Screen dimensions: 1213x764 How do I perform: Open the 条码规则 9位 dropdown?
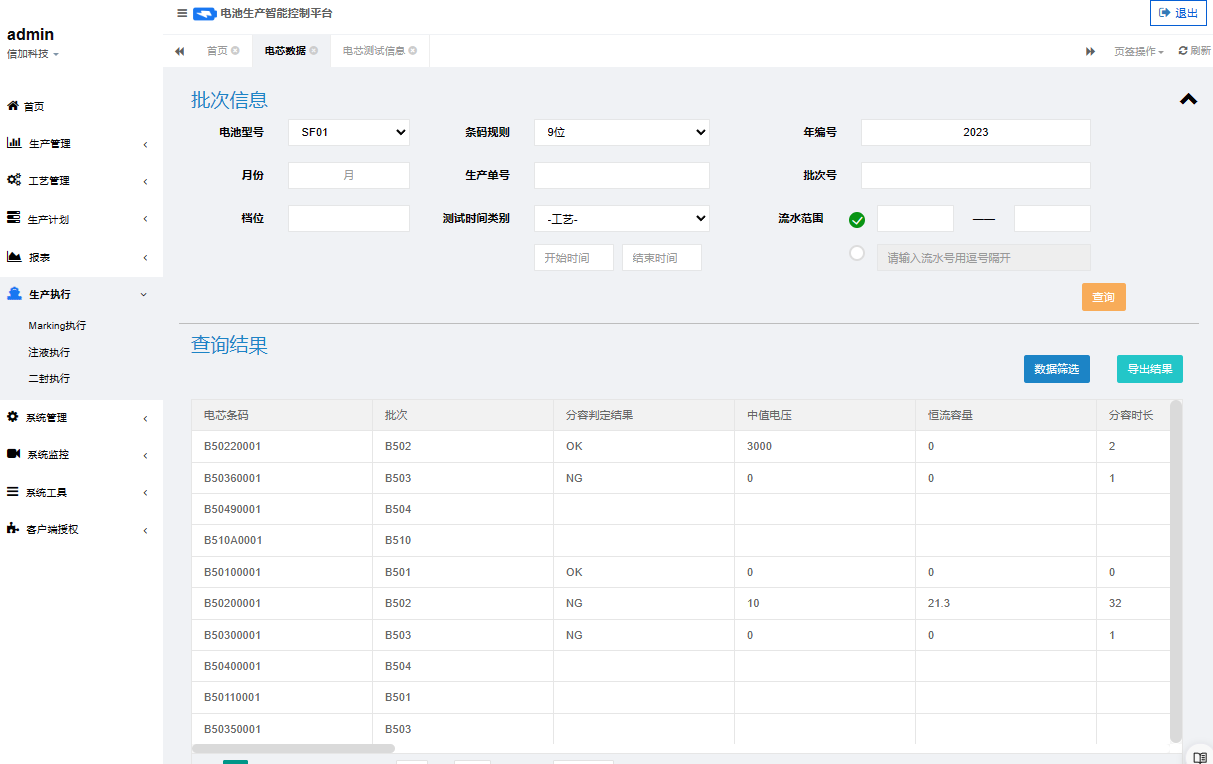click(621, 132)
